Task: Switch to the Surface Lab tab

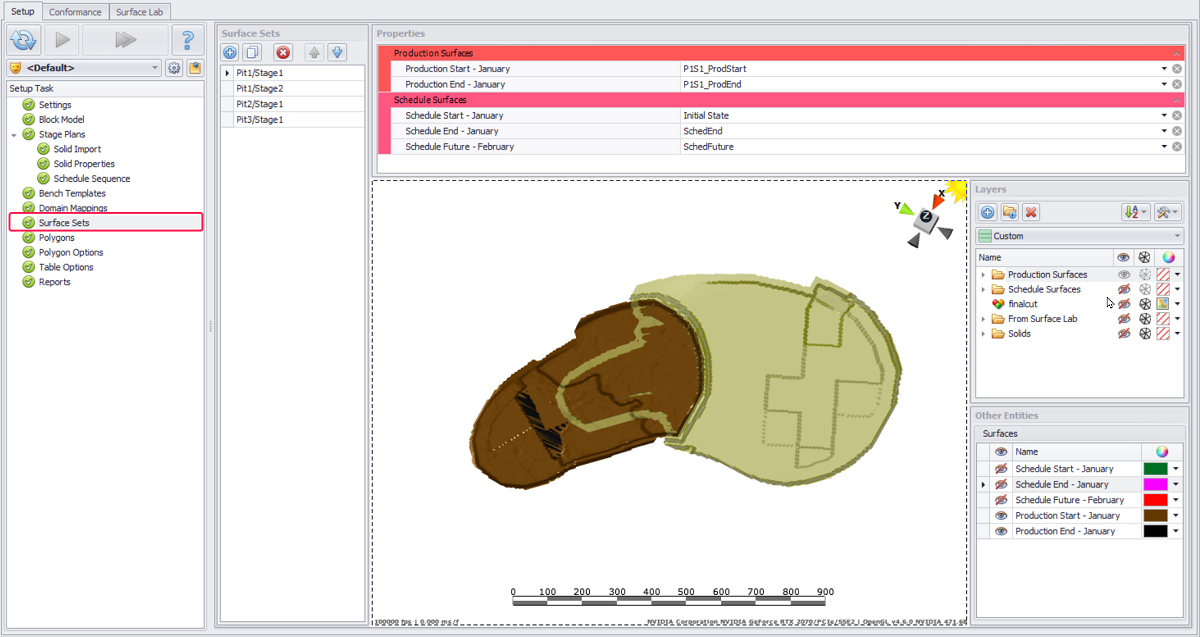Action: [x=140, y=11]
